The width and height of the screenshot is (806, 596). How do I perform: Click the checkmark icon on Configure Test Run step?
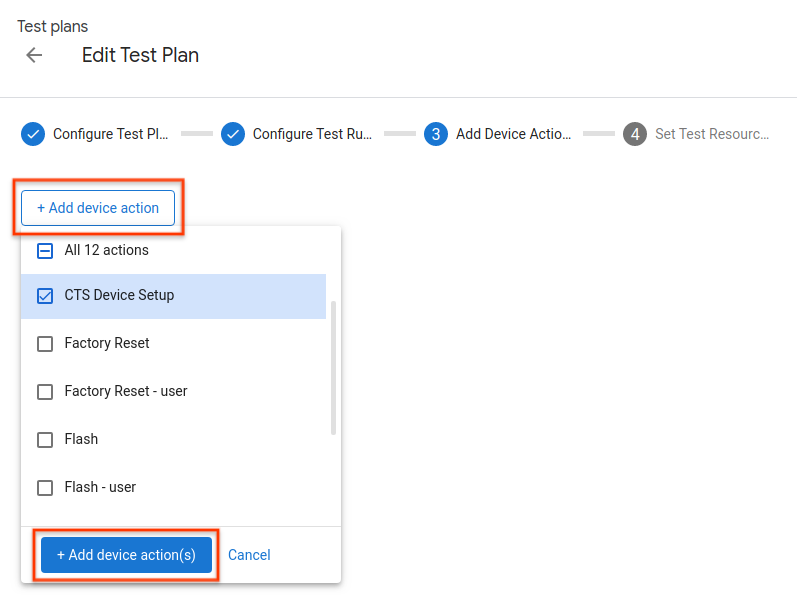[x=232, y=133]
